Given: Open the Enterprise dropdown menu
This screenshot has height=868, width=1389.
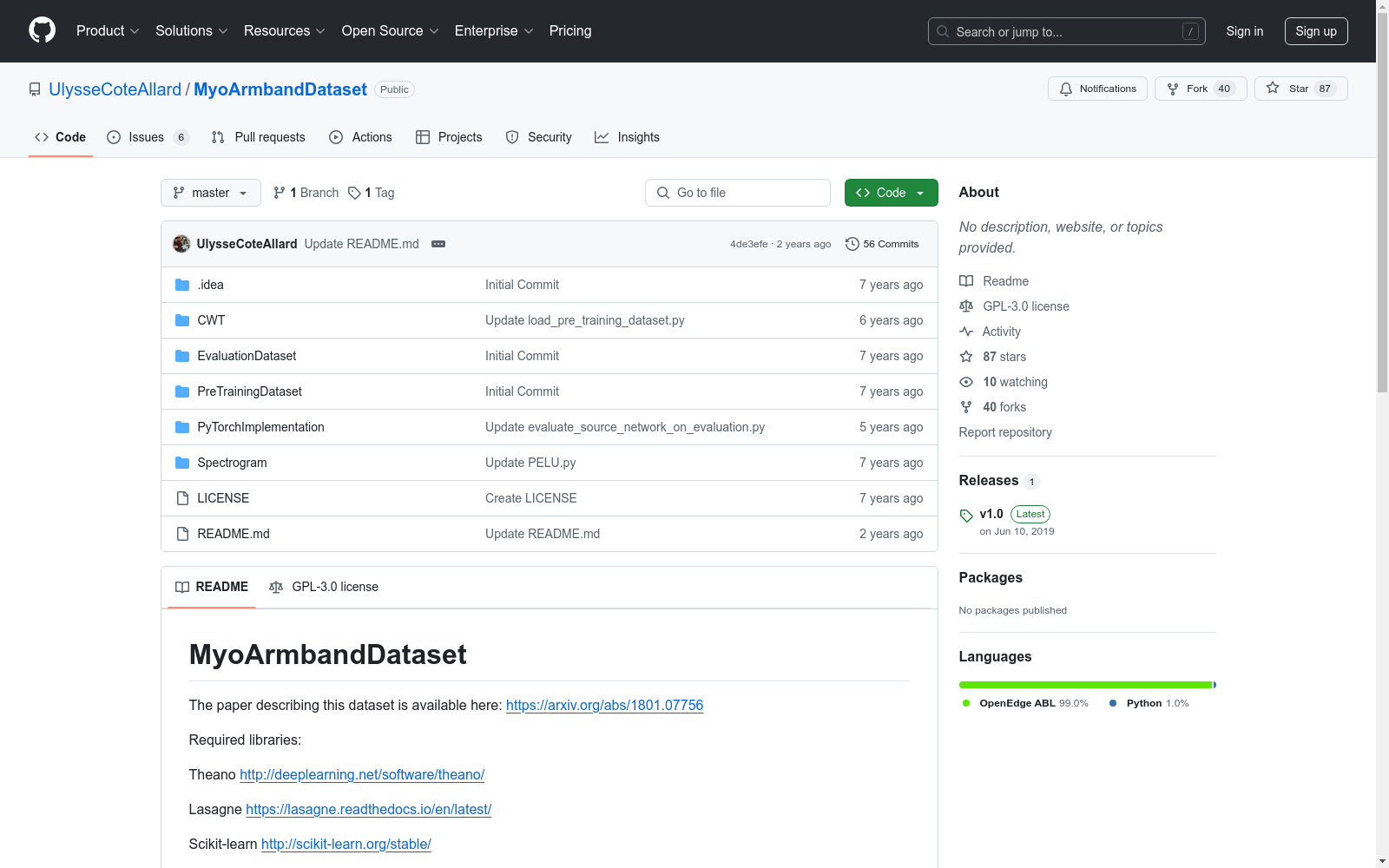Looking at the screenshot, I should 494,30.
